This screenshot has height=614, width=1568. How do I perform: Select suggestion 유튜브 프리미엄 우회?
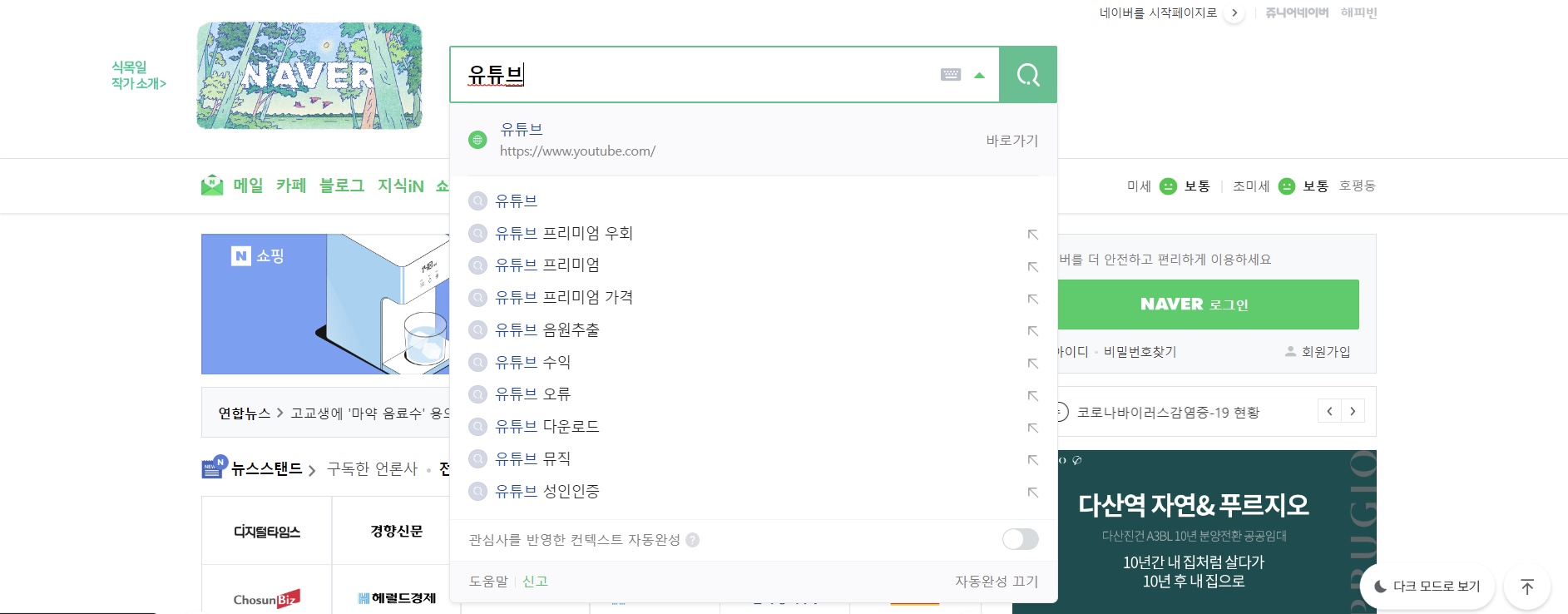(564, 233)
